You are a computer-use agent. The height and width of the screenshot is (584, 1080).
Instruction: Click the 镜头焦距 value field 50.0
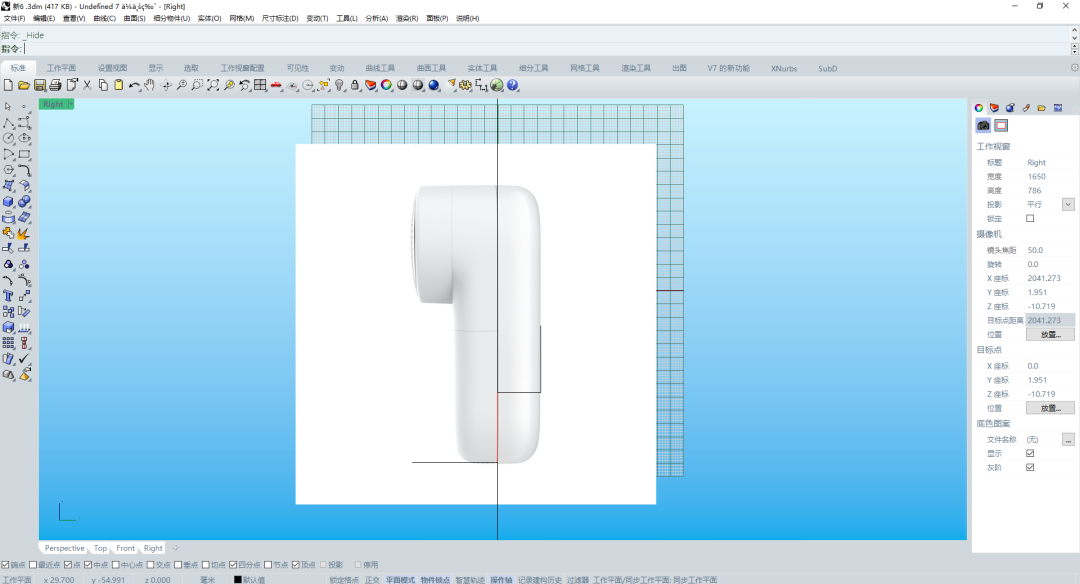[1035, 250]
